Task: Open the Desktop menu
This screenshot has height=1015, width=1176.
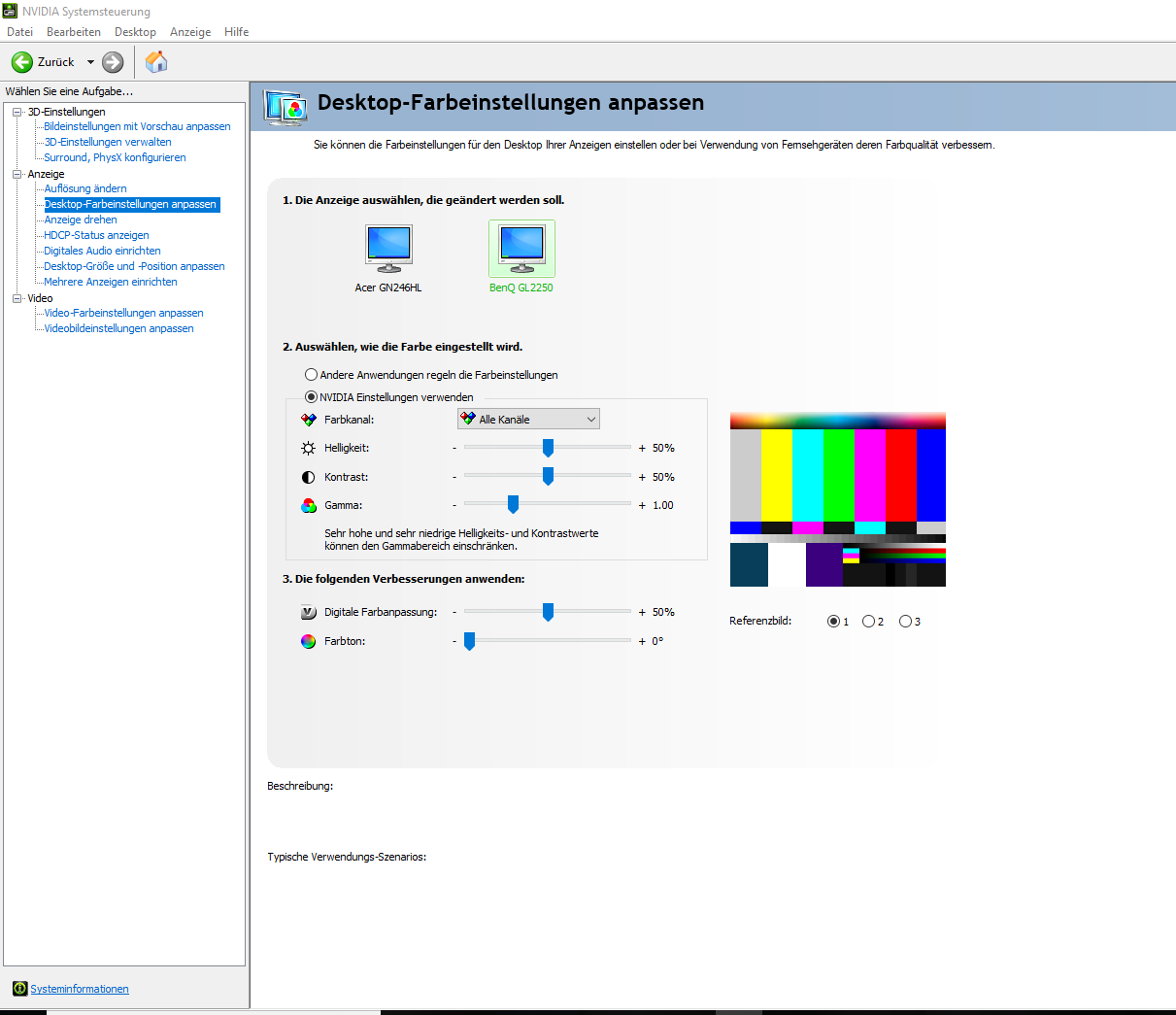Action: [x=135, y=32]
